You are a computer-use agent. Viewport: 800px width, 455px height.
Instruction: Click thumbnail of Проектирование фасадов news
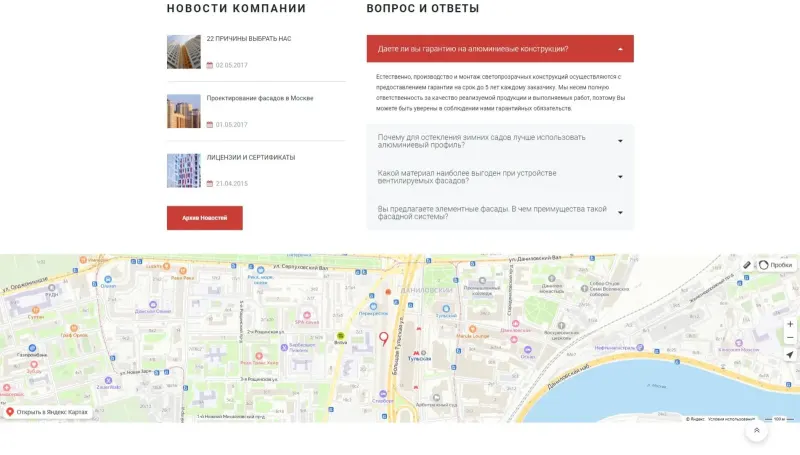[x=184, y=111]
